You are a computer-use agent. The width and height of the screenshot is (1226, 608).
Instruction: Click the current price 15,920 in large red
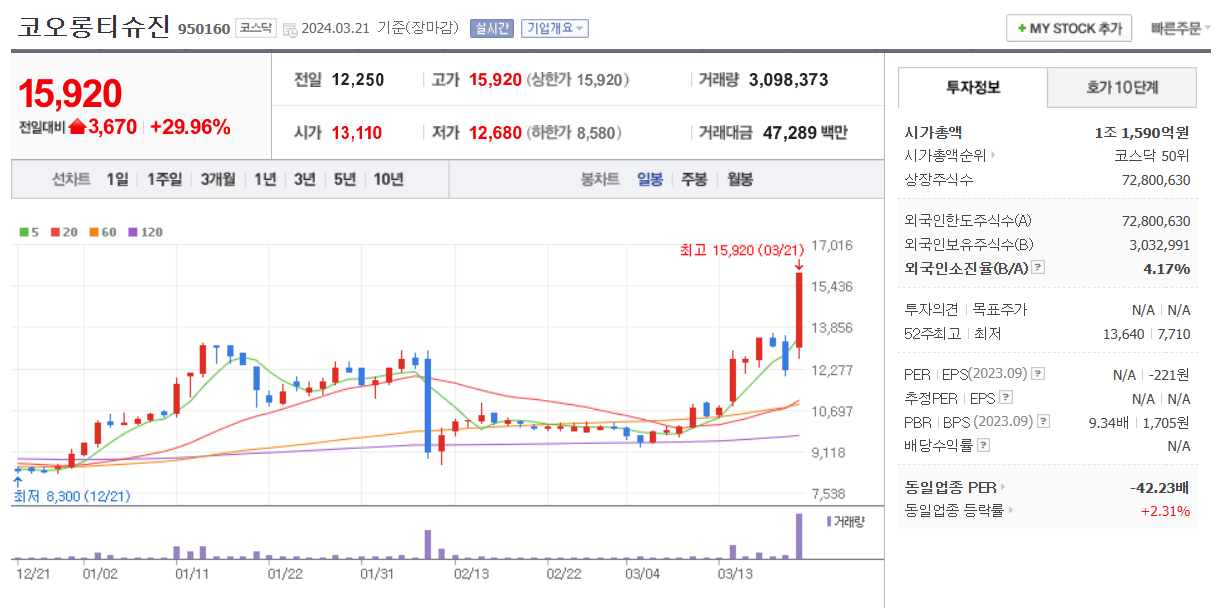[70, 93]
